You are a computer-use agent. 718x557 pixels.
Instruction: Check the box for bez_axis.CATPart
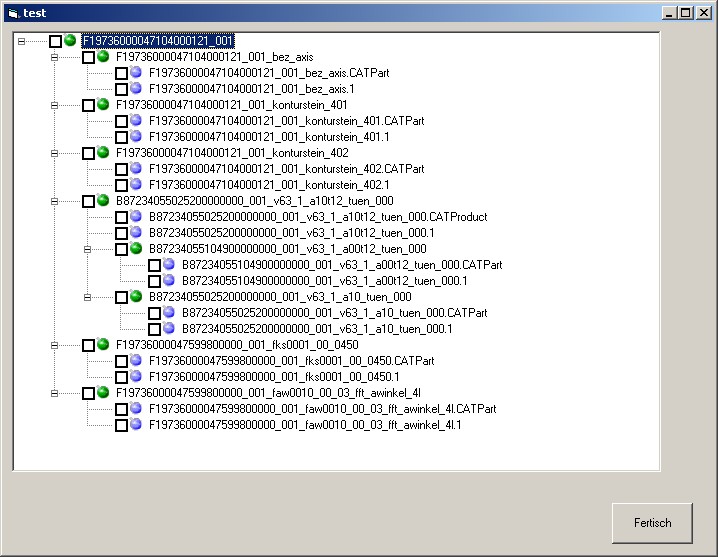coord(121,73)
